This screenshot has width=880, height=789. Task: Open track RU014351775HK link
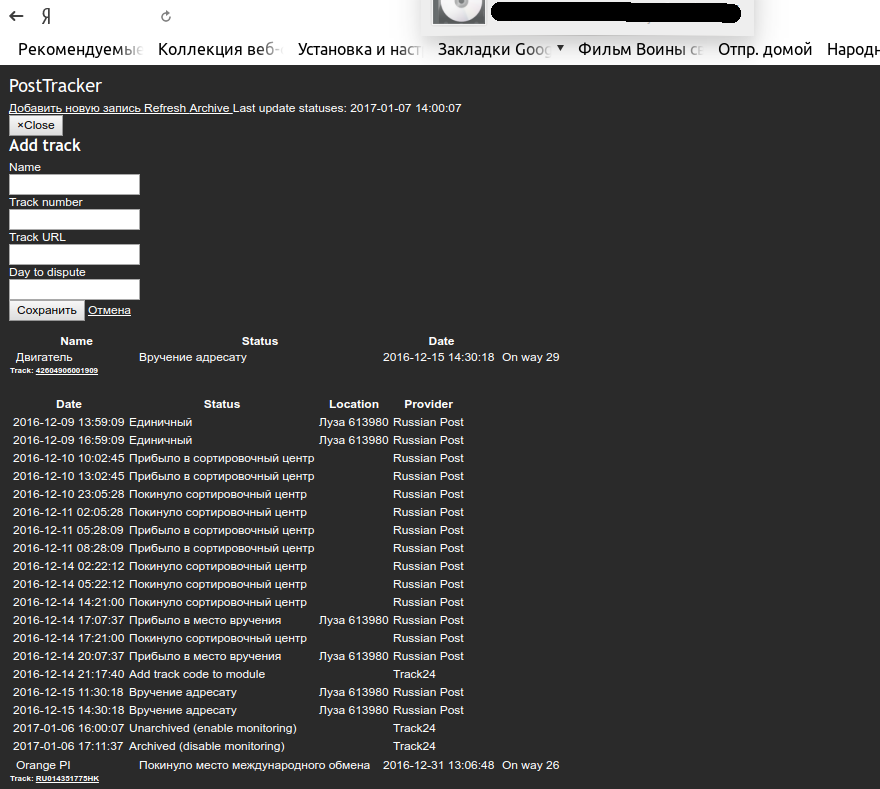67,779
